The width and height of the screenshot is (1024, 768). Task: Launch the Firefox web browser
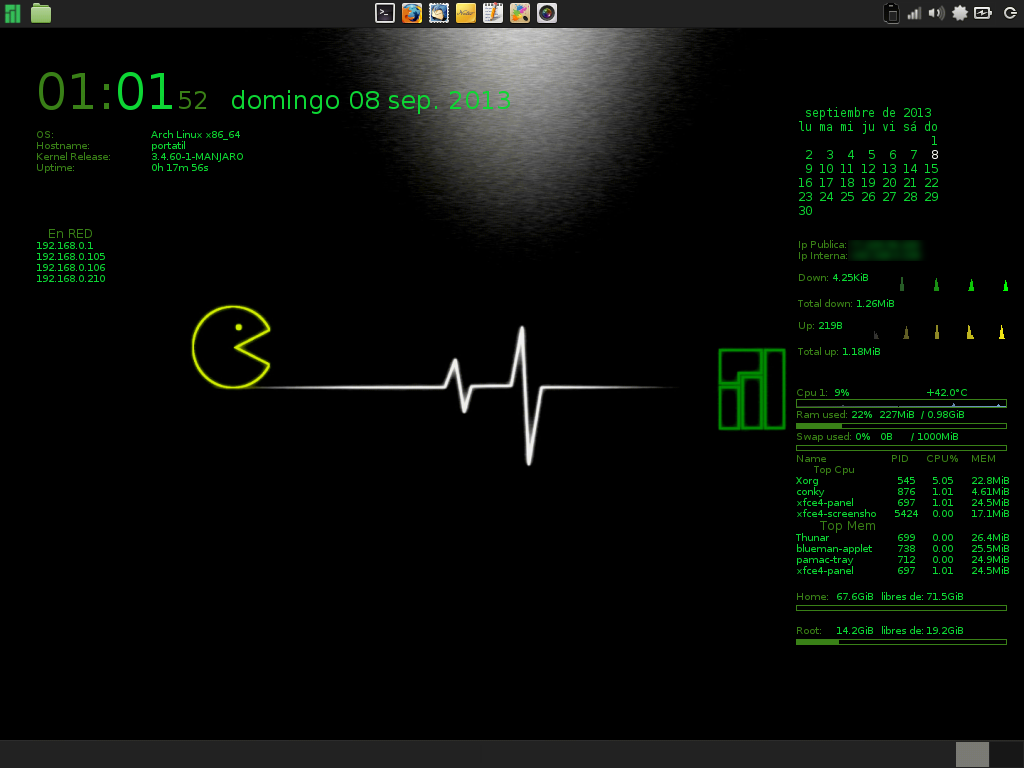tap(411, 13)
